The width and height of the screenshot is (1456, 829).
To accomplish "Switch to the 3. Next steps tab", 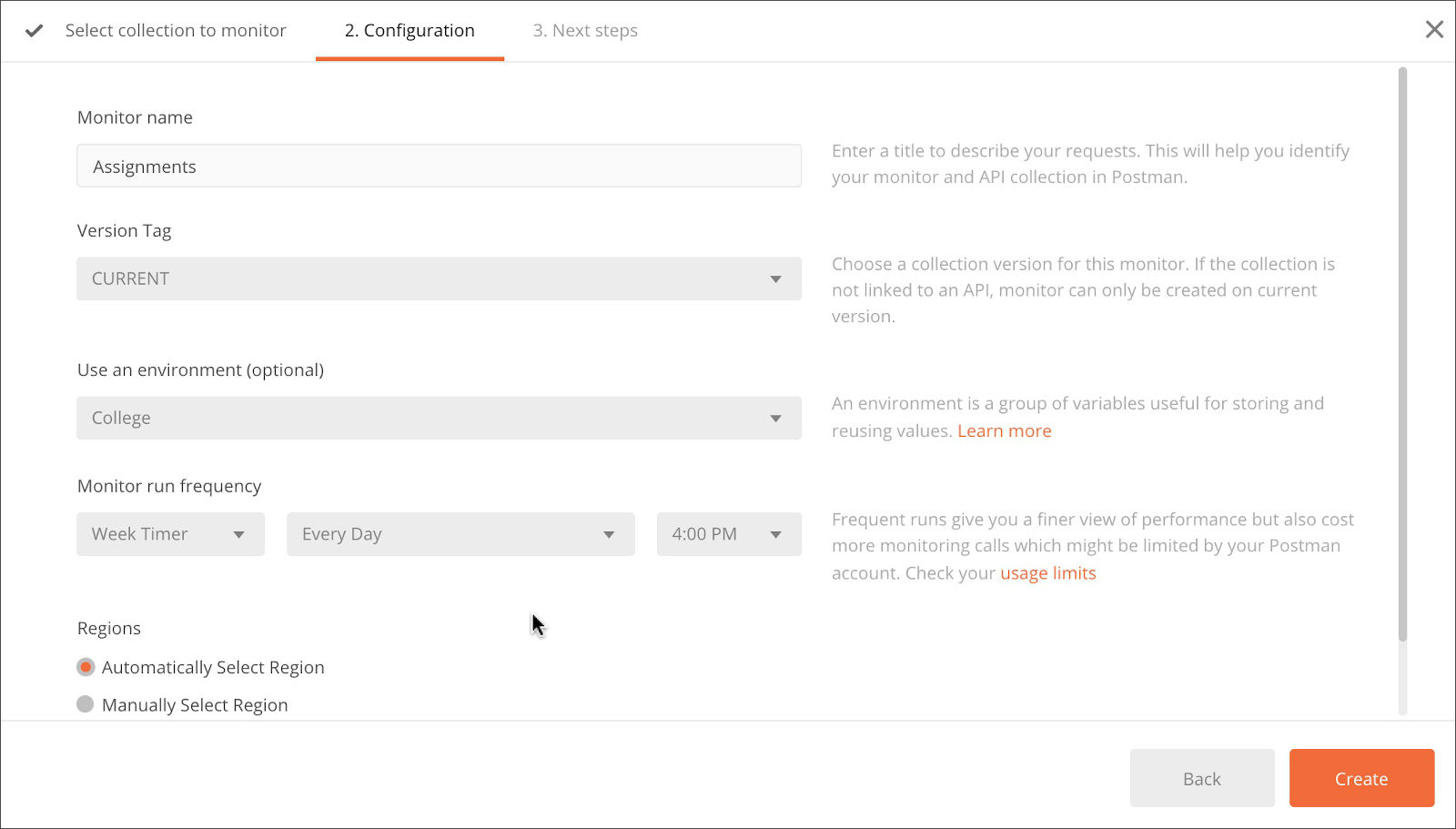I will click(x=585, y=30).
